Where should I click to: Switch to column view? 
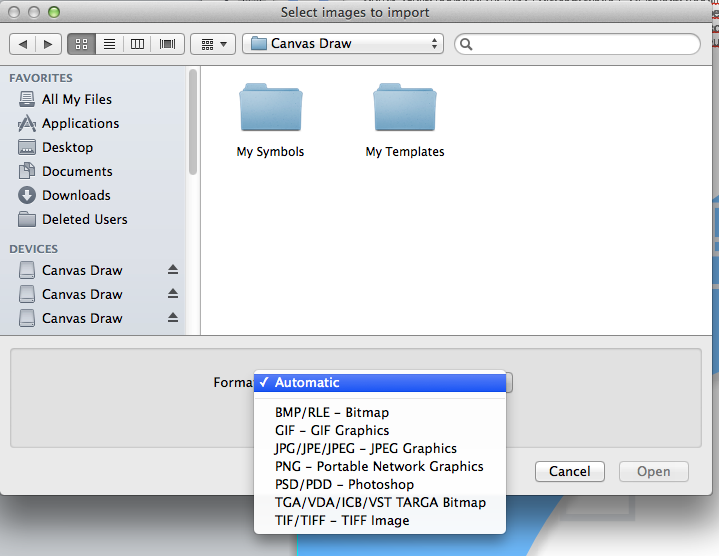(x=137, y=44)
